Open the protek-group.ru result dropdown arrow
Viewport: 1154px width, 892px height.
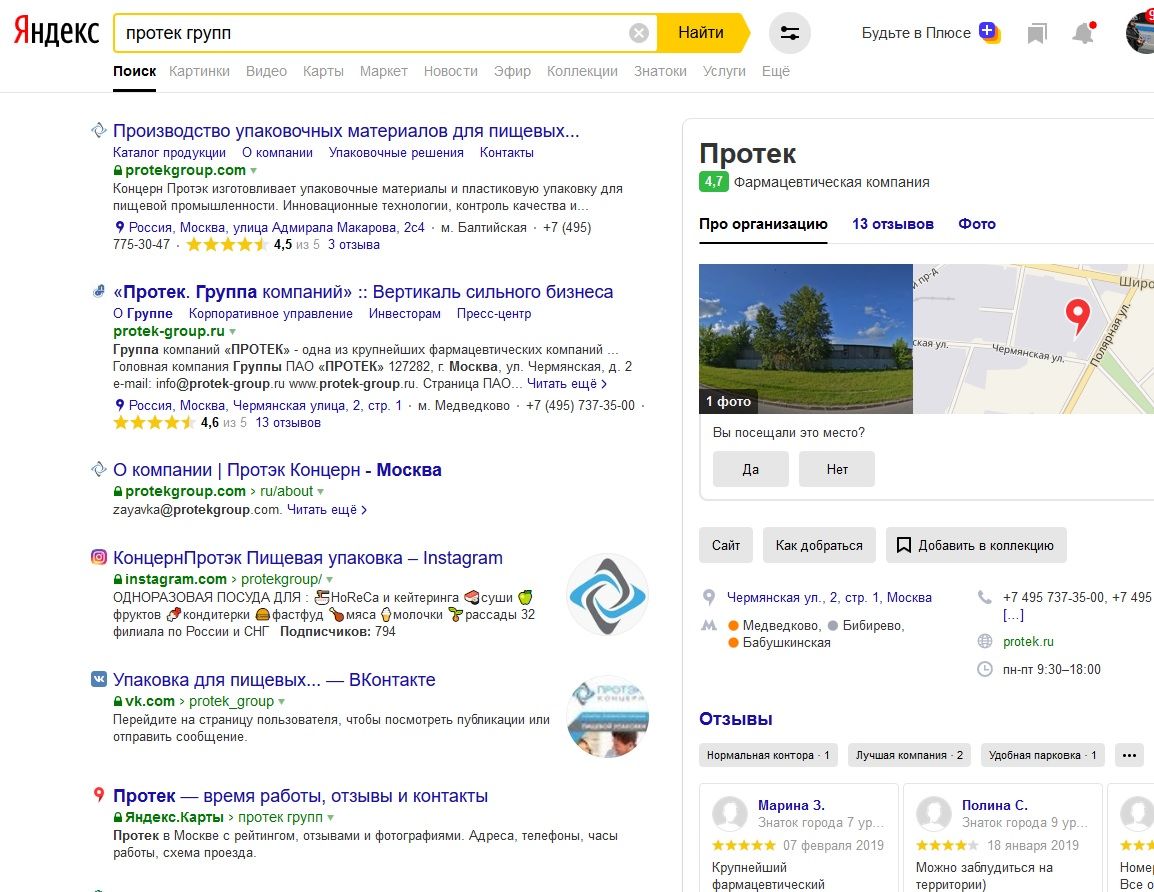pos(233,332)
